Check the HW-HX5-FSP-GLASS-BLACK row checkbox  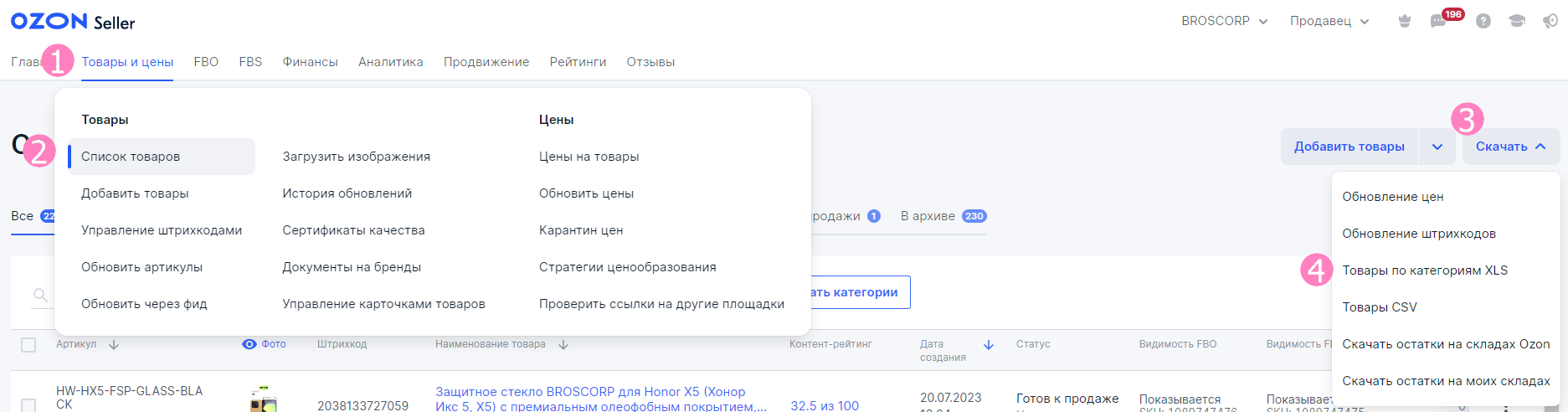click(x=28, y=405)
